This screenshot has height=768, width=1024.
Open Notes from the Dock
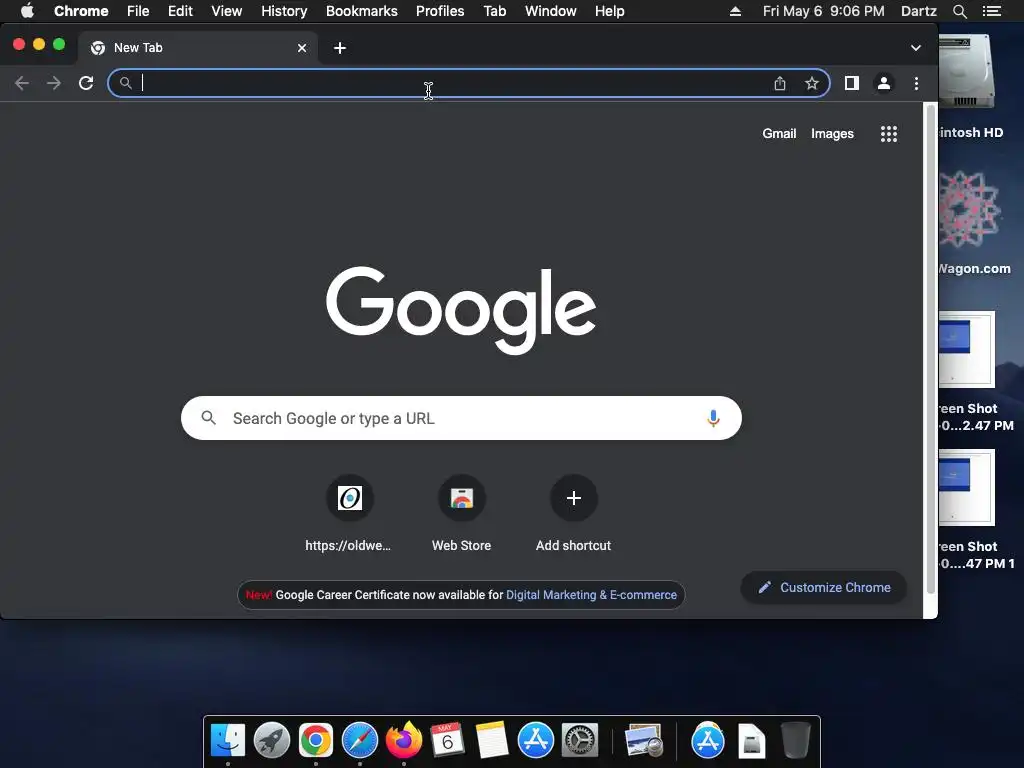click(492, 741)
